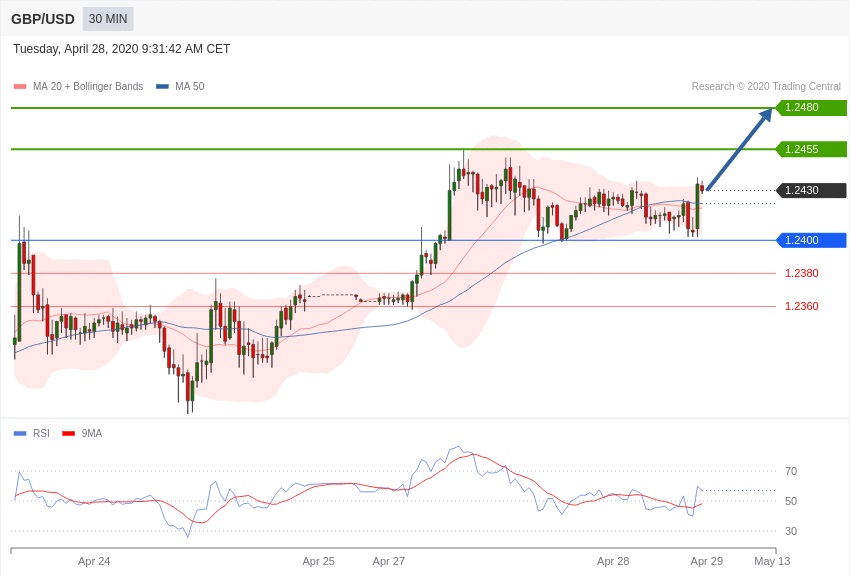Click the GBP/USD pair title
850x576 pixels.
(43, 20)
